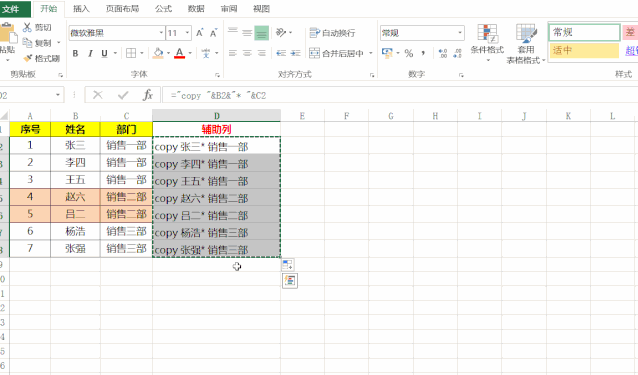Toggle Wrap Text (自动换行)
Viewport: 638px width, 375px height.
tap(332, 33)
